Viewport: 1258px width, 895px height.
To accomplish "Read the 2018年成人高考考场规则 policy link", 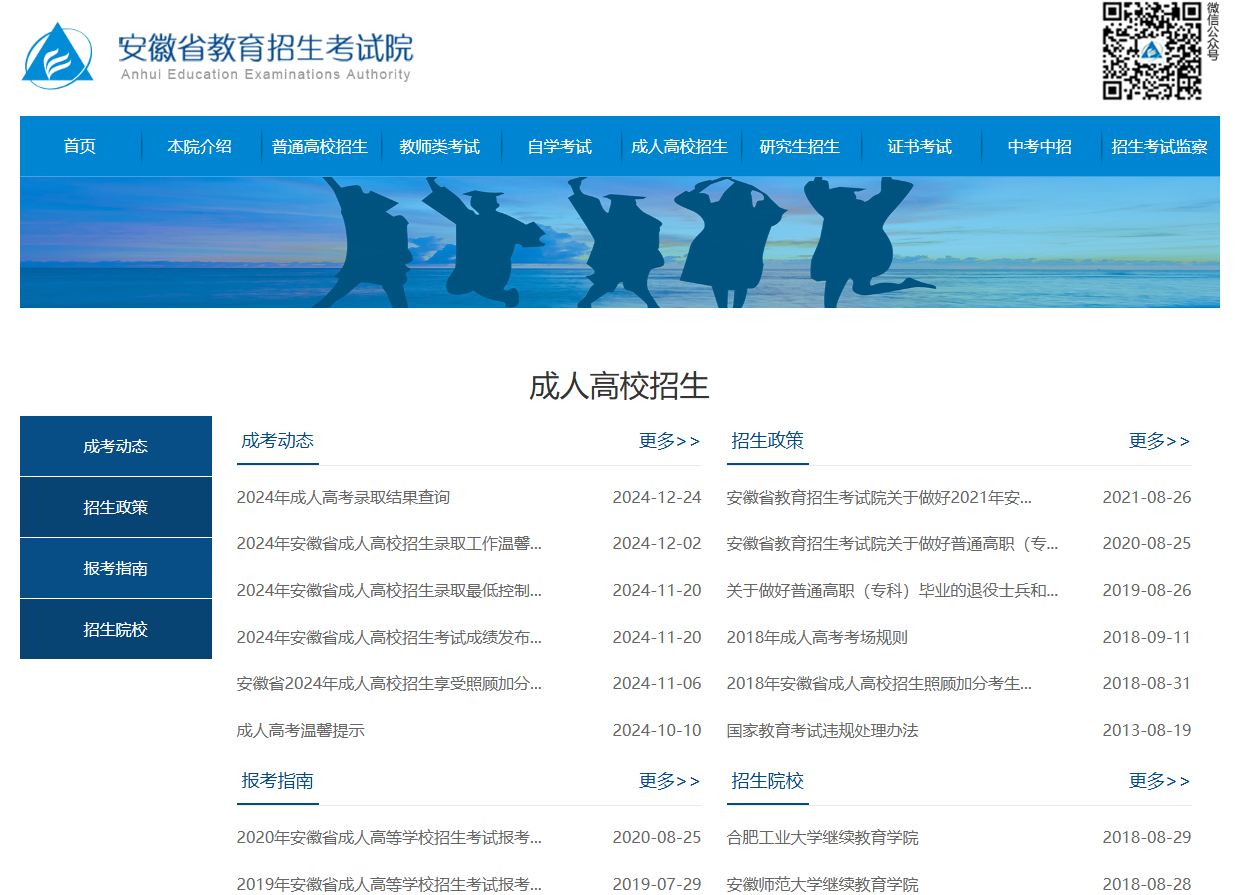I will tap(817, 637).
